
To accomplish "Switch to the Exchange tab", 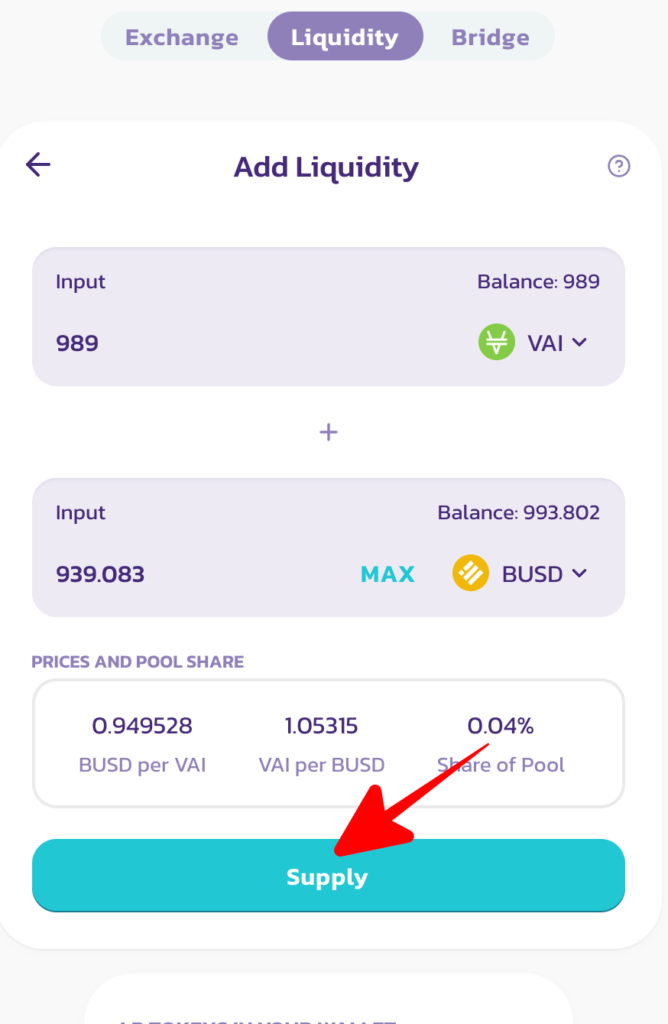I will pyautogui.click(x=181, y=37).
